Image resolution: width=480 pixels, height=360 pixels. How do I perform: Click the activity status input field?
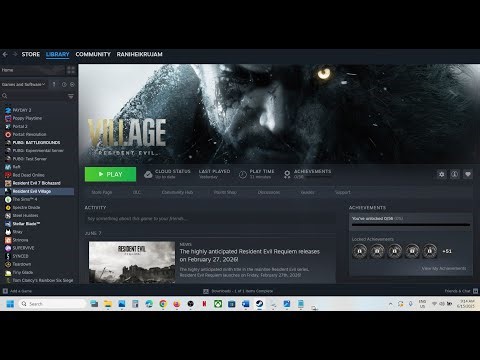tap(210, 219)
